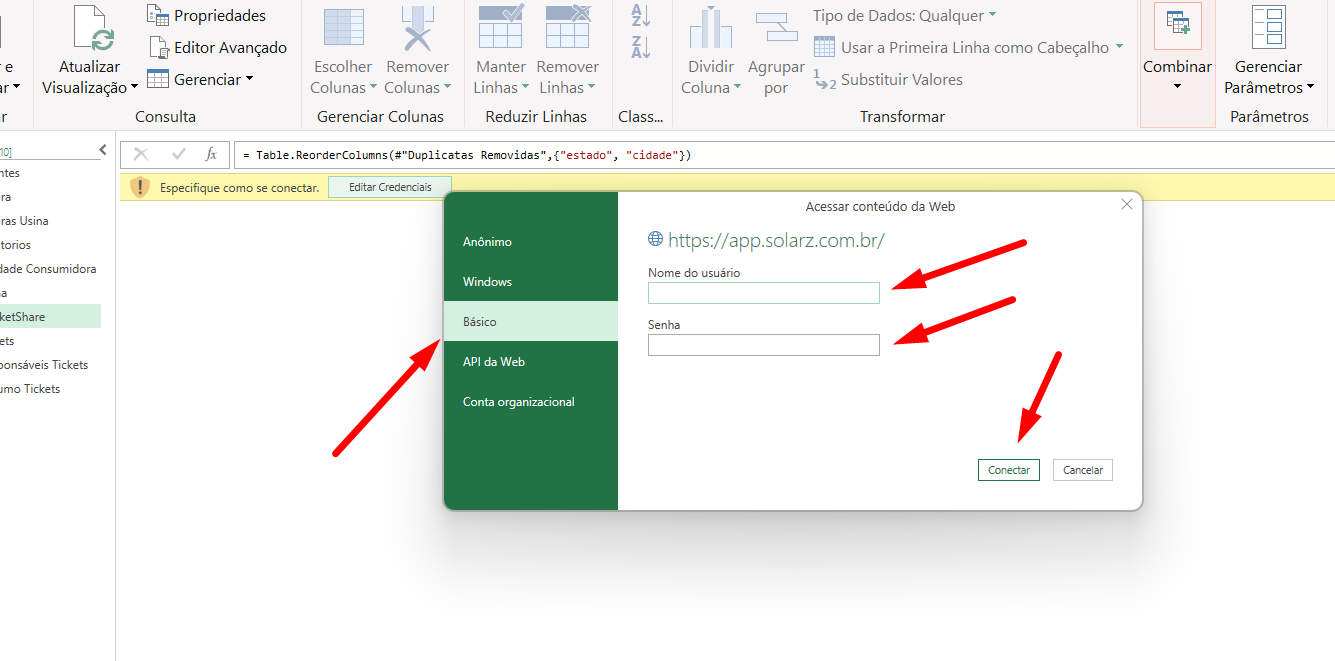Image resolution: width=1335 pixels, height=661 pixels.
Task: Choose Conta organizacional authentication
Action: 518,402
